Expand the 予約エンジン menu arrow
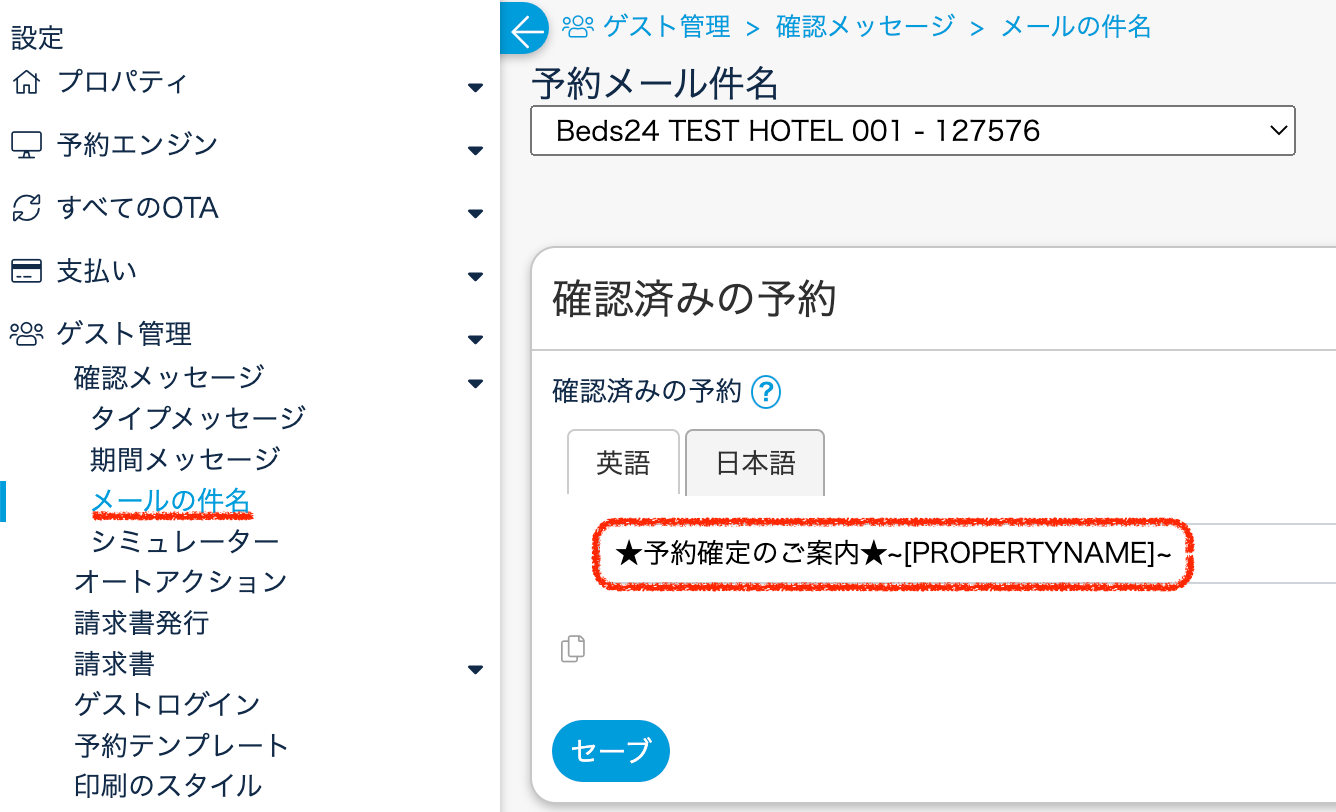The height and width of the screenshot is (812, 1336). coord(475,151)
